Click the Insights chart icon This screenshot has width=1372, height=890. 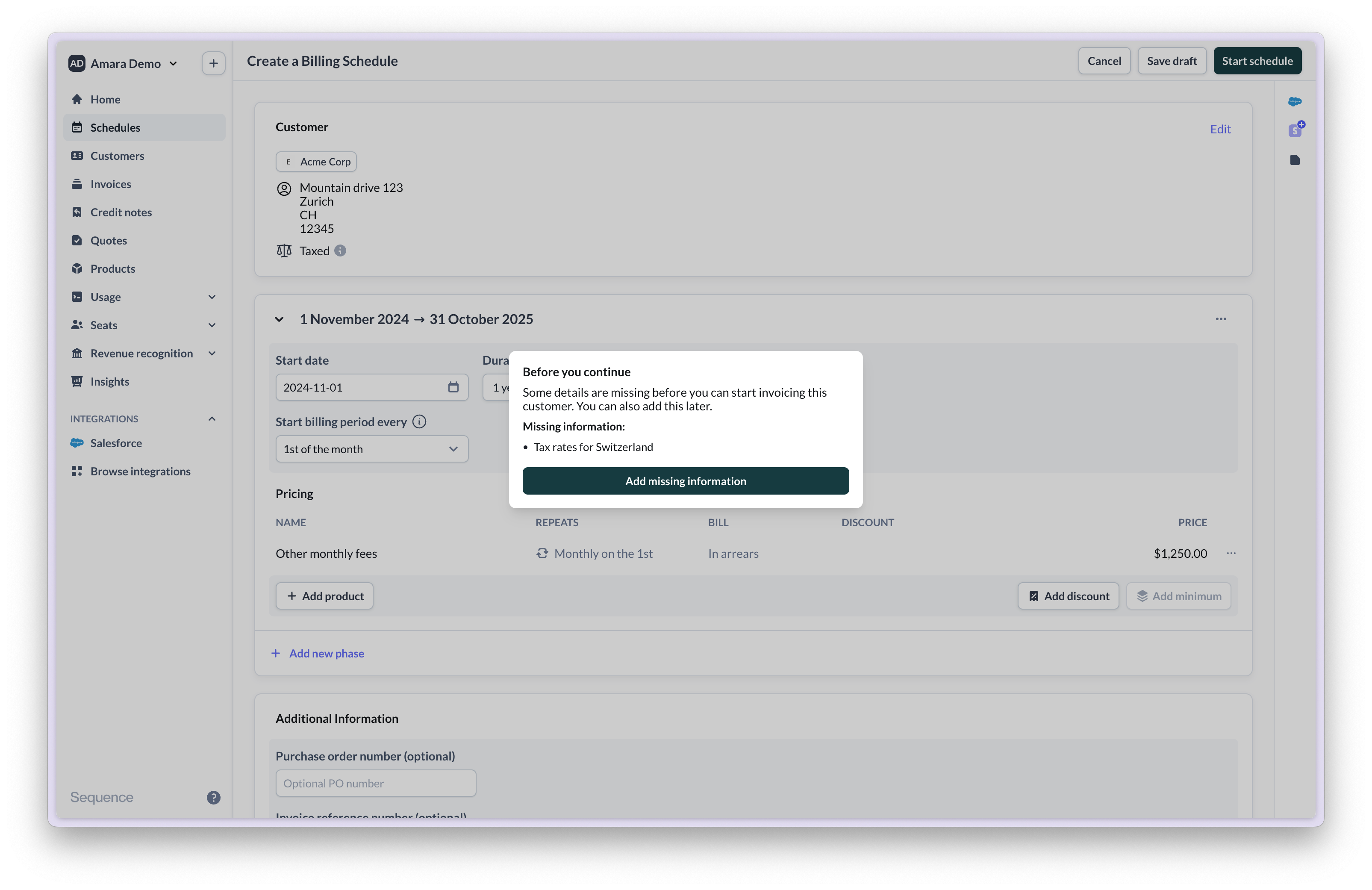coord(77,382)
